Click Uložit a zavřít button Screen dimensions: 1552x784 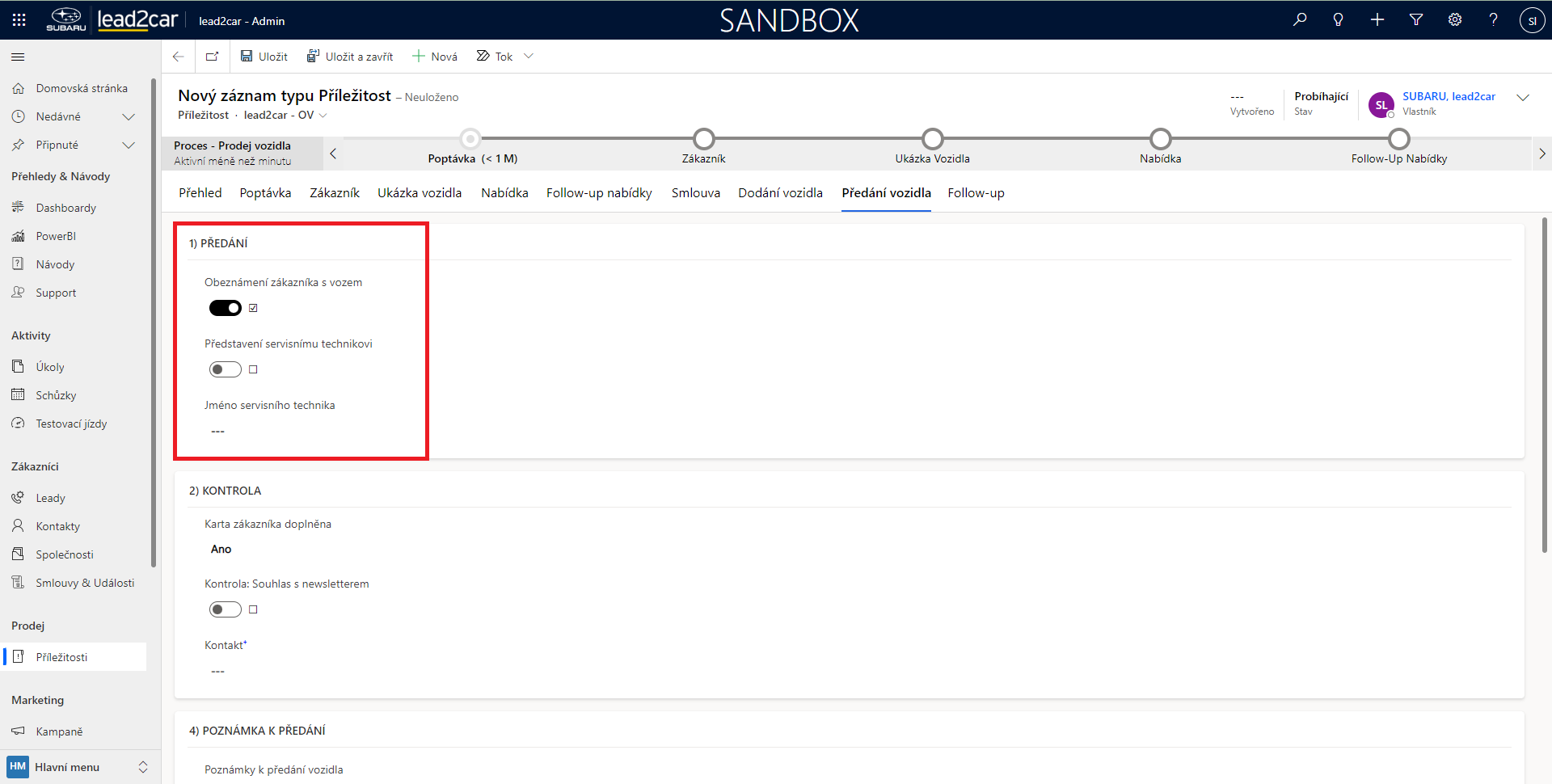coord(350,57)
